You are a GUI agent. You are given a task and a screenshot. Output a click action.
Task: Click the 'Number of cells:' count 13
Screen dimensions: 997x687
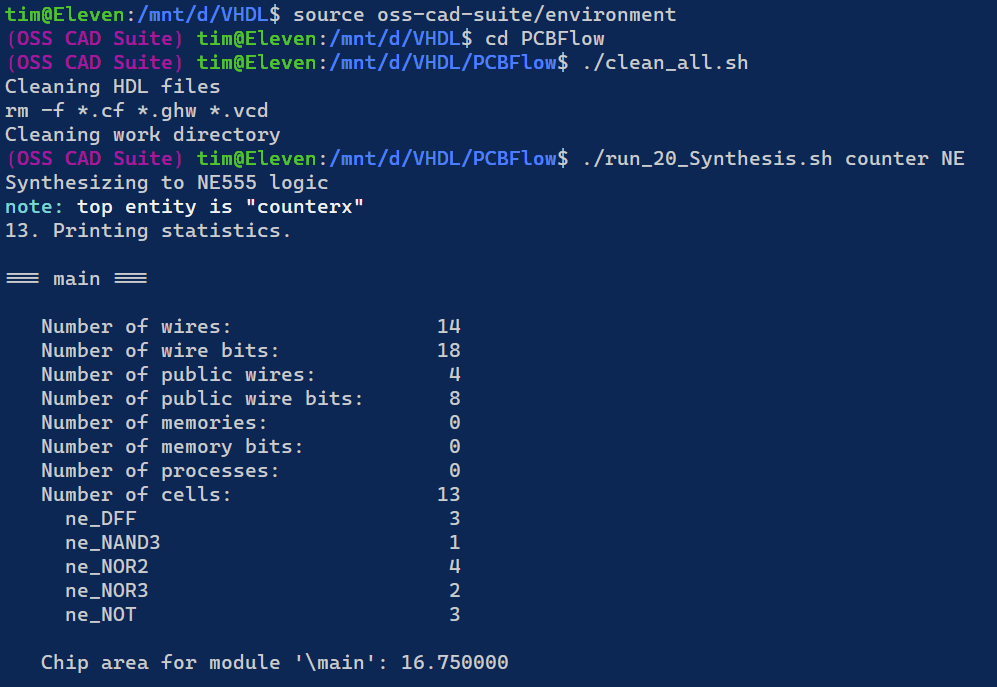pos(448,495)
